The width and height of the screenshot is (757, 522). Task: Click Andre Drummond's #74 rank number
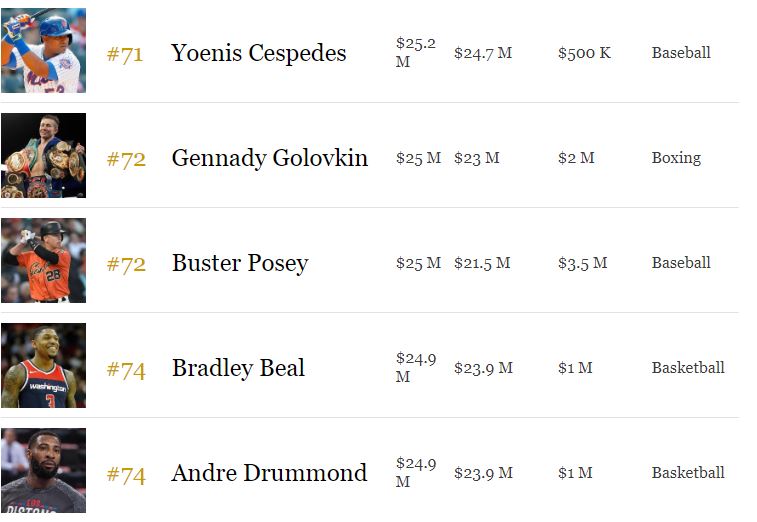(x=126, y=475)
